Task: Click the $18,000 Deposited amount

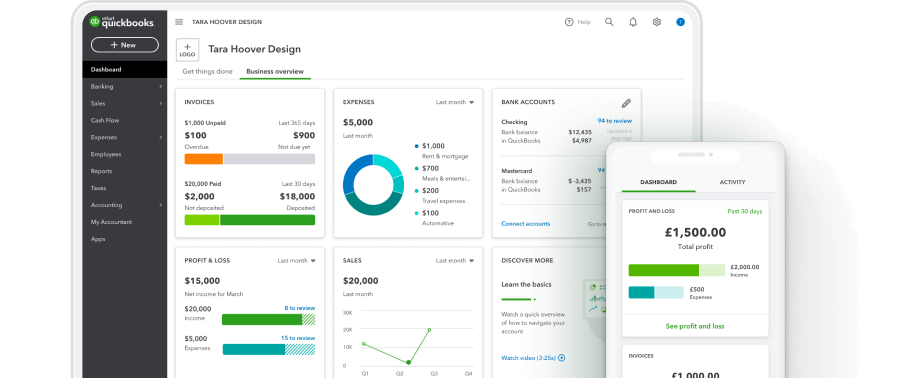Action: pos(297,197)
